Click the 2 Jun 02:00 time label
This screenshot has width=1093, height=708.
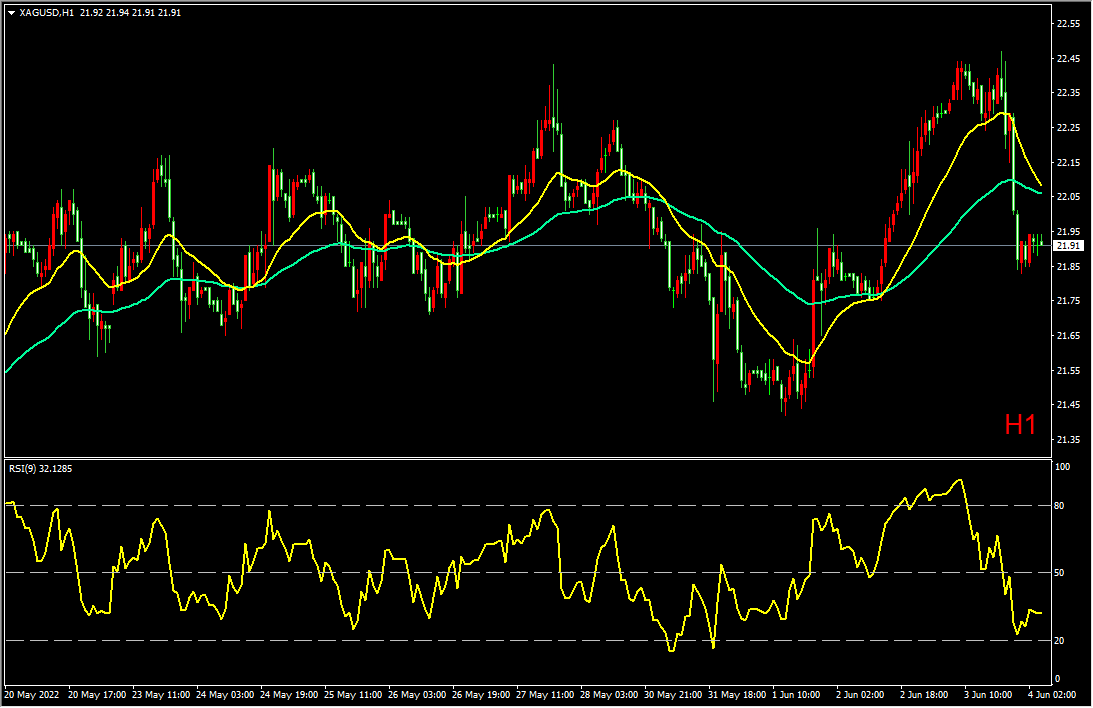(x=860, y=695)
